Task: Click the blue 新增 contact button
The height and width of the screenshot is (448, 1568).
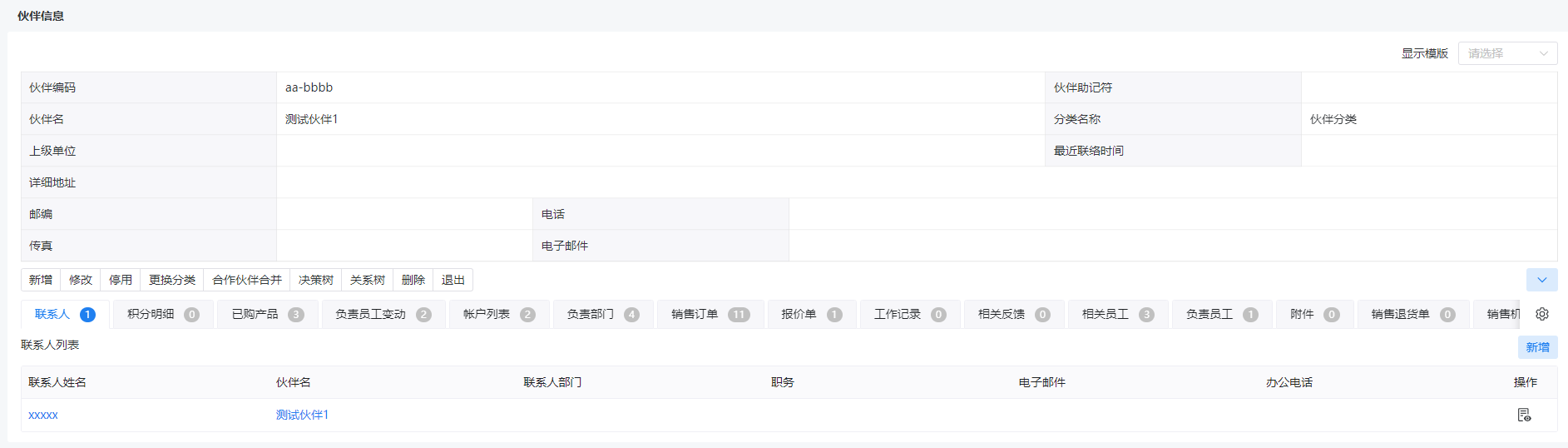Action: tap(1537, 347)
